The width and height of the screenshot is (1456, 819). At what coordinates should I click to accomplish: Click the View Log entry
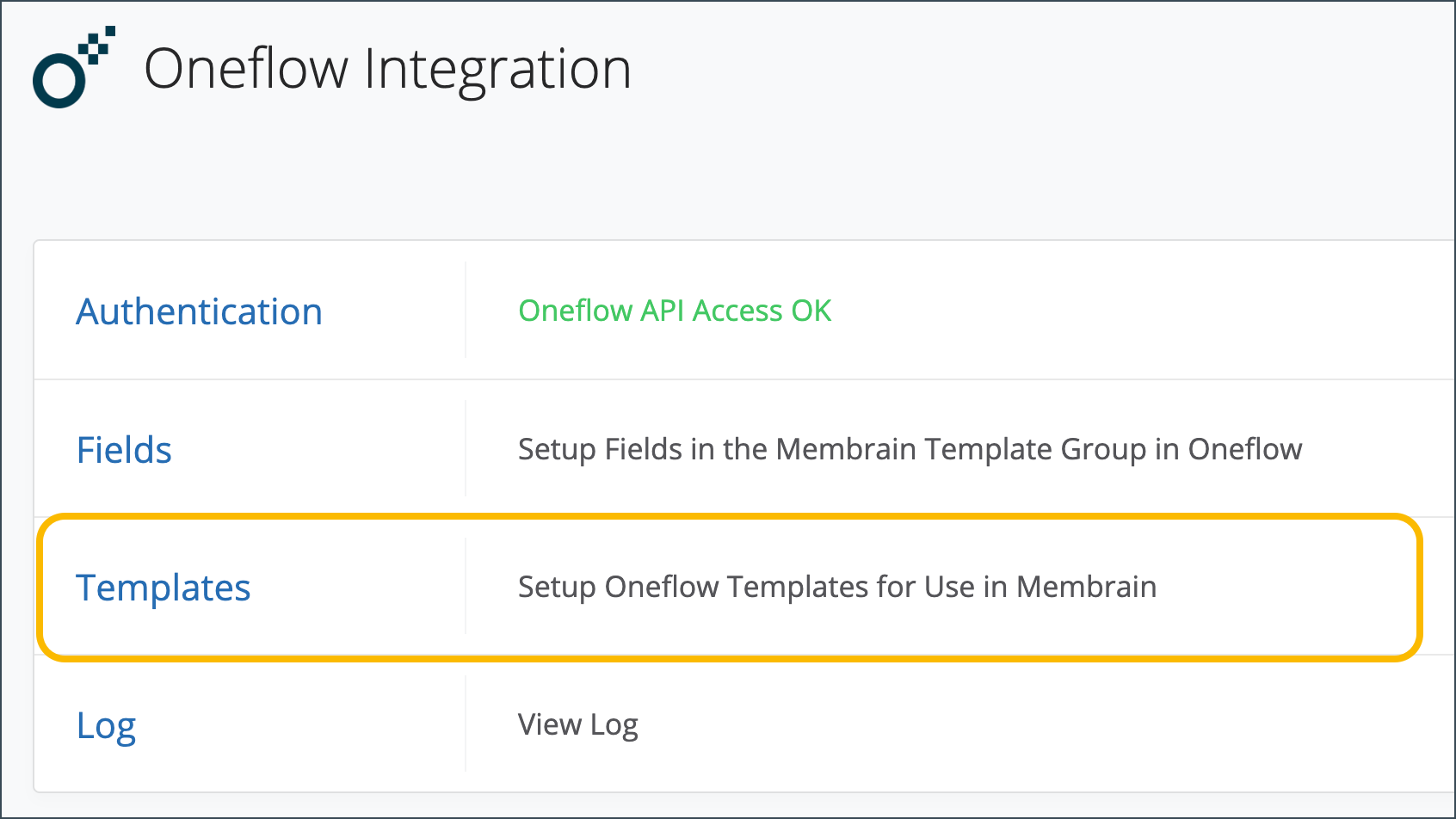tap(576, 724)
